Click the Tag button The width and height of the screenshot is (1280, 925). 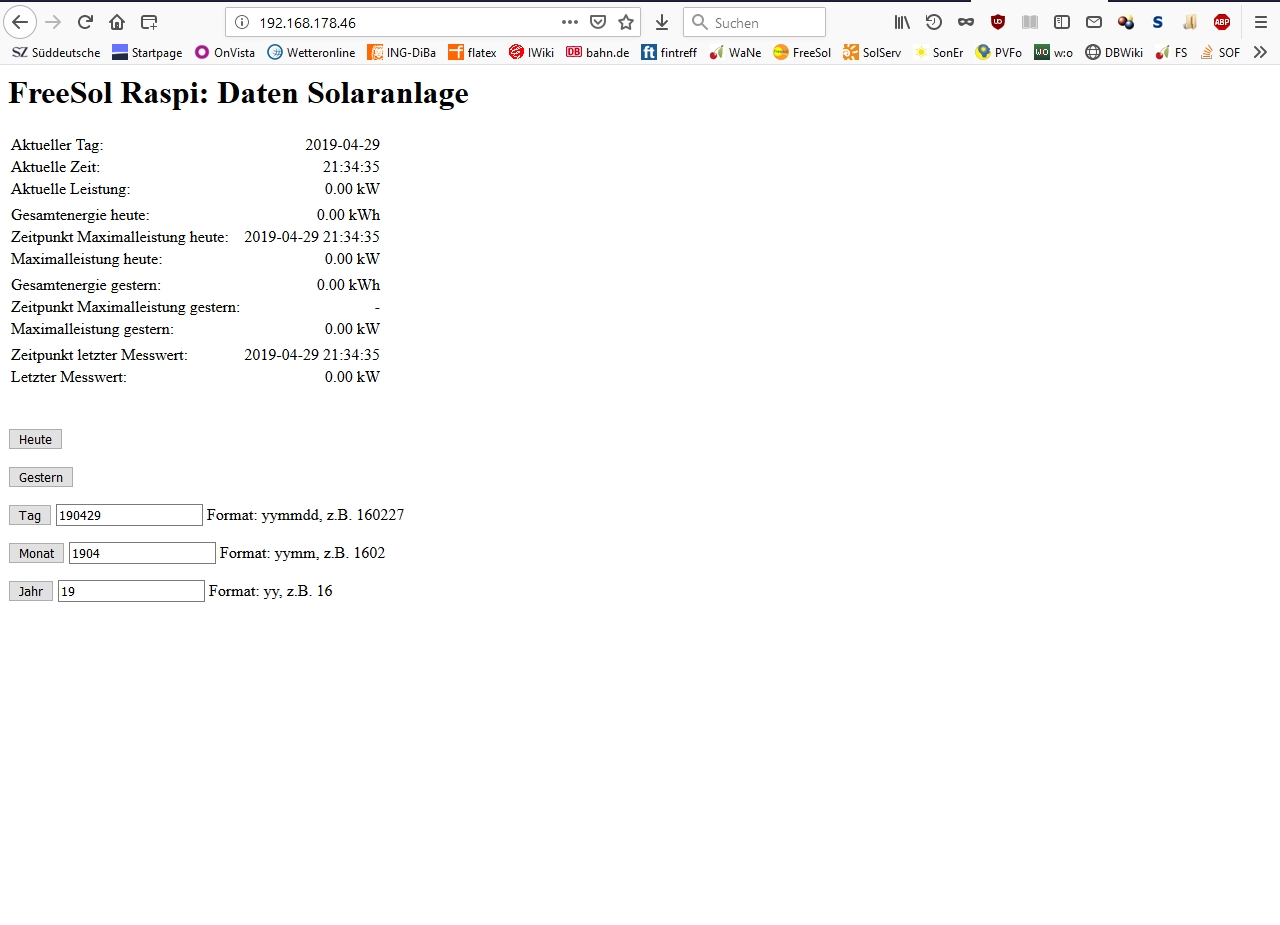click(x=30, y=515)
